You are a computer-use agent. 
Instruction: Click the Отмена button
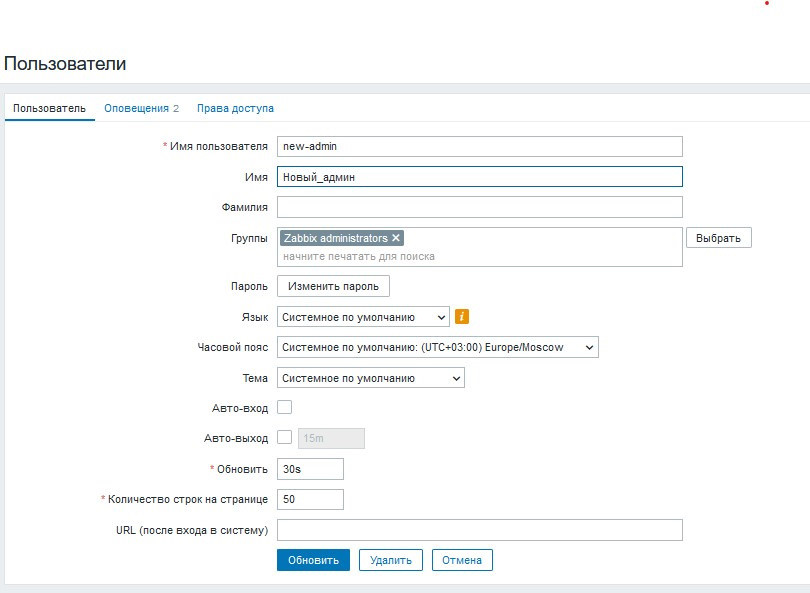point(462,560)
